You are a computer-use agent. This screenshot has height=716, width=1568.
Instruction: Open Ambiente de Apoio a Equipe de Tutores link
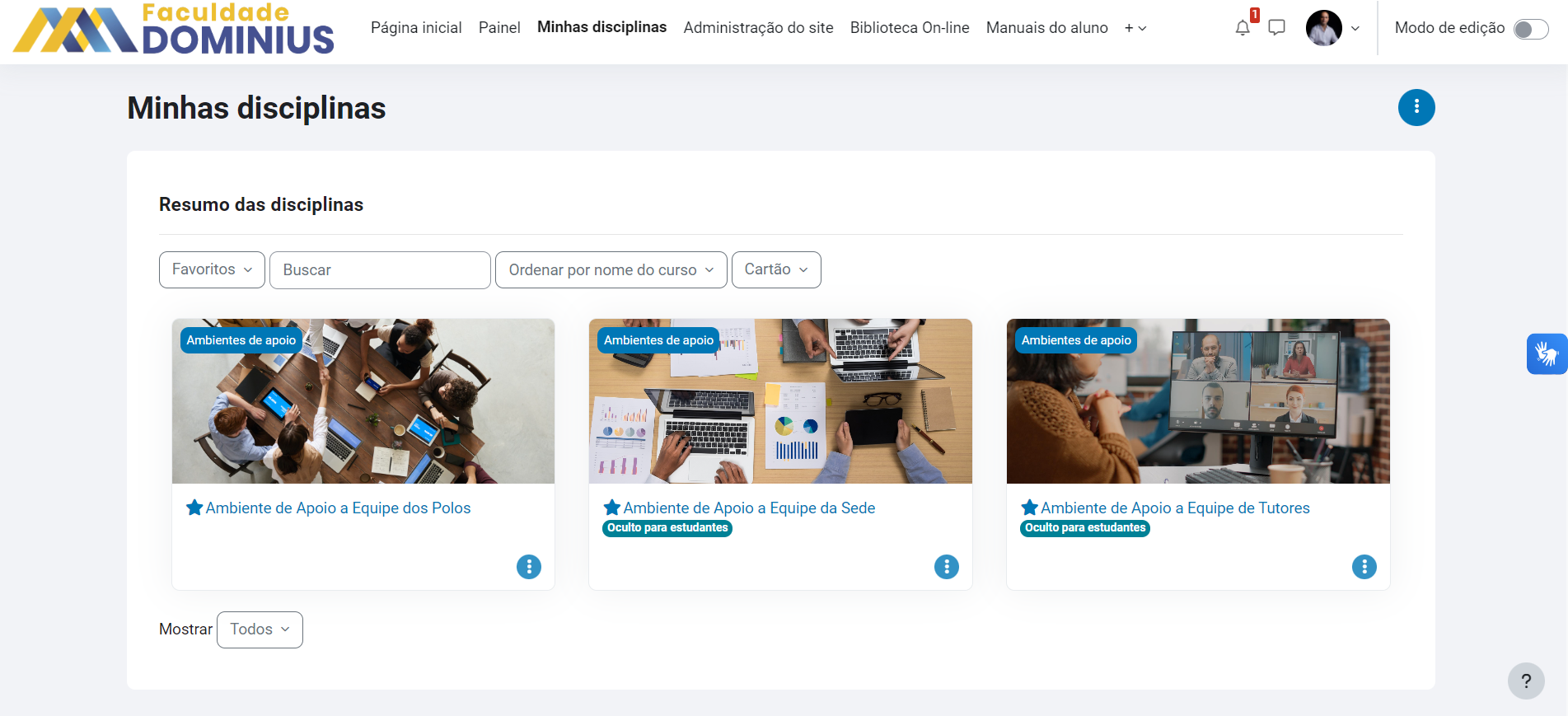point(1175,508)
